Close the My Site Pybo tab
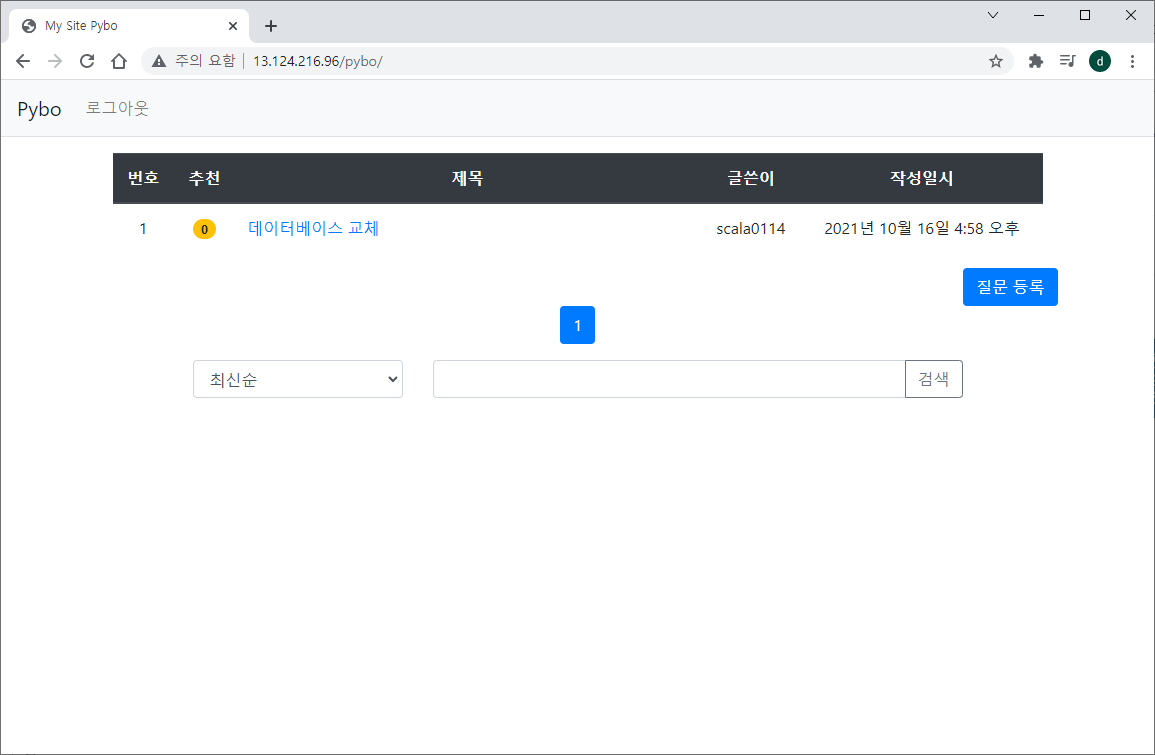 click(233, 26)
